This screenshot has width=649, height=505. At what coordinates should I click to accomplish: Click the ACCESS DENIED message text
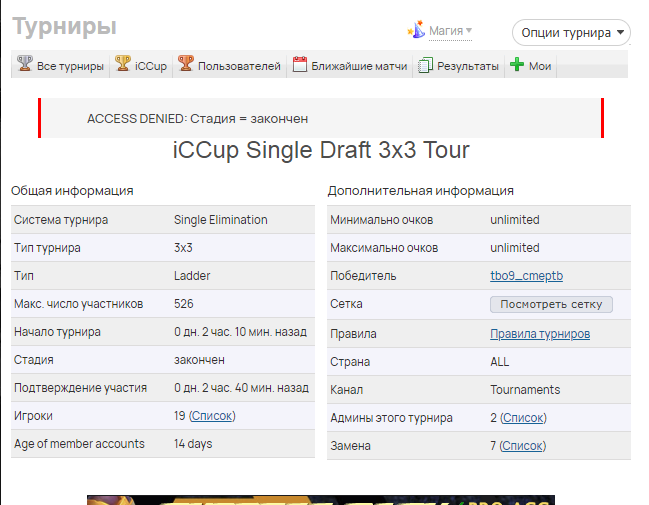click(x=197, y=119)
